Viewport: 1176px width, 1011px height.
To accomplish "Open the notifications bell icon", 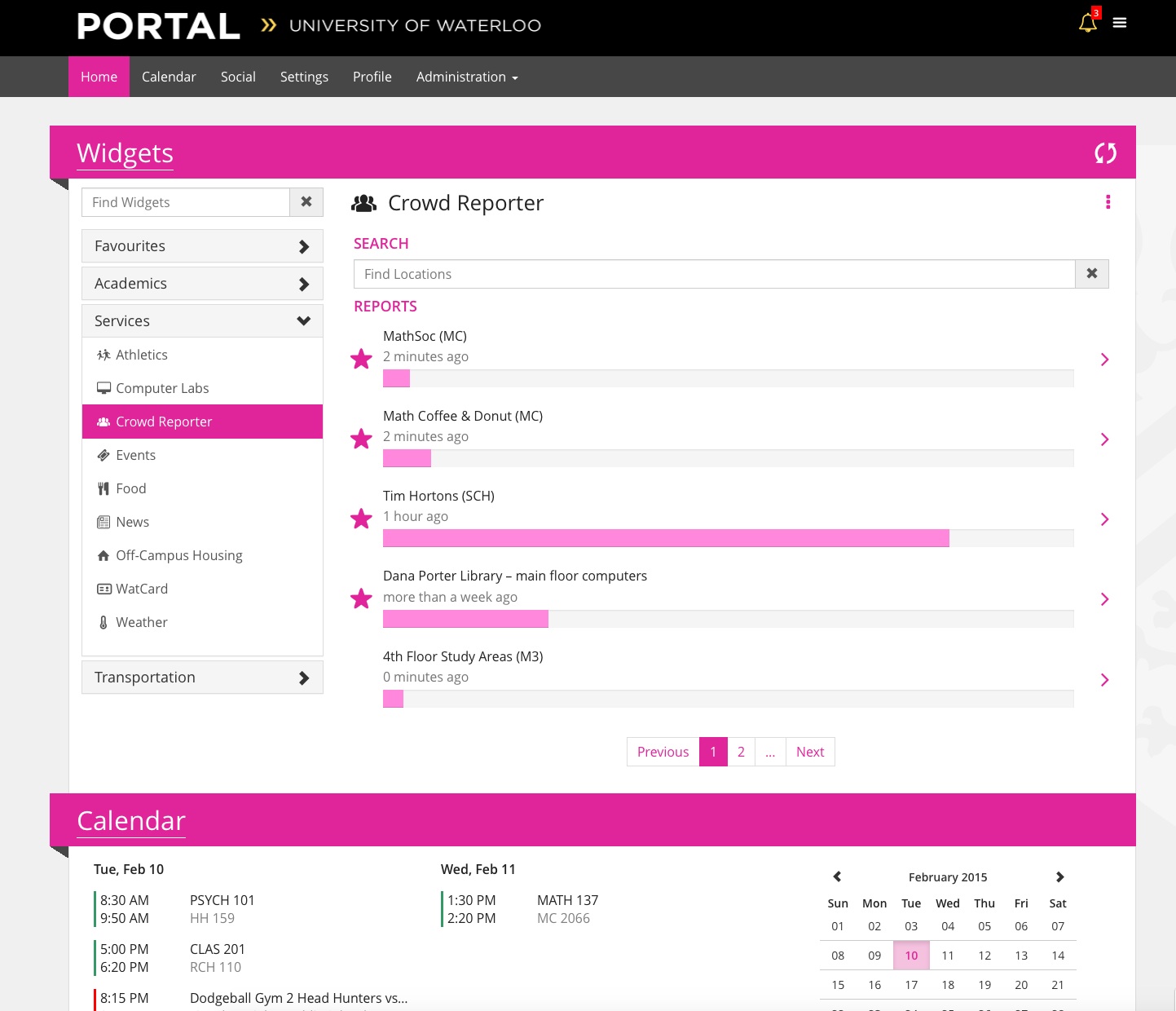I will pos(1087,23).
